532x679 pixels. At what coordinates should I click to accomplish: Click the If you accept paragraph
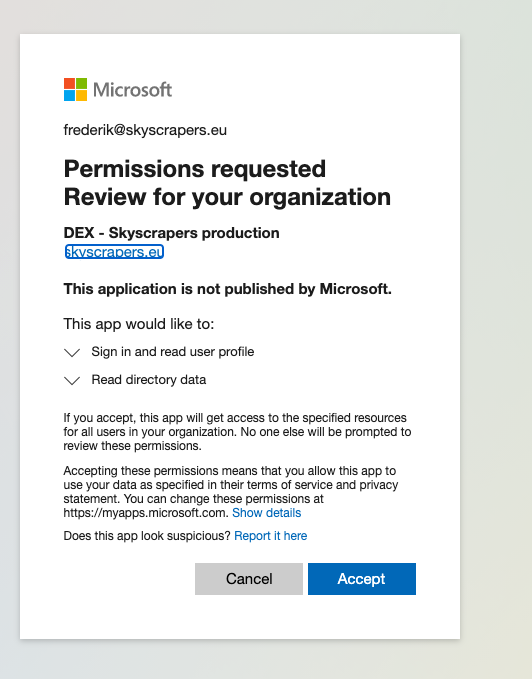click(237, 432)
